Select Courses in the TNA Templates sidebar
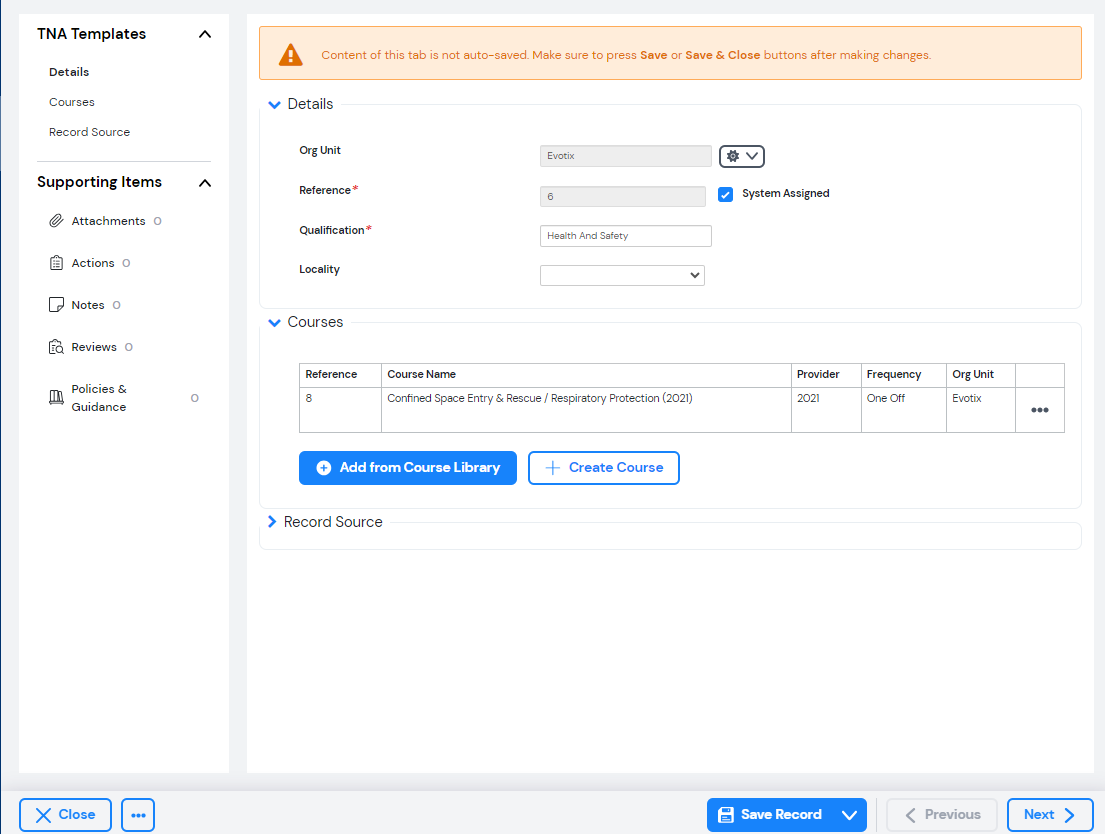The width and height of the screenshot is (1105, 834). [x=71, y=101]
